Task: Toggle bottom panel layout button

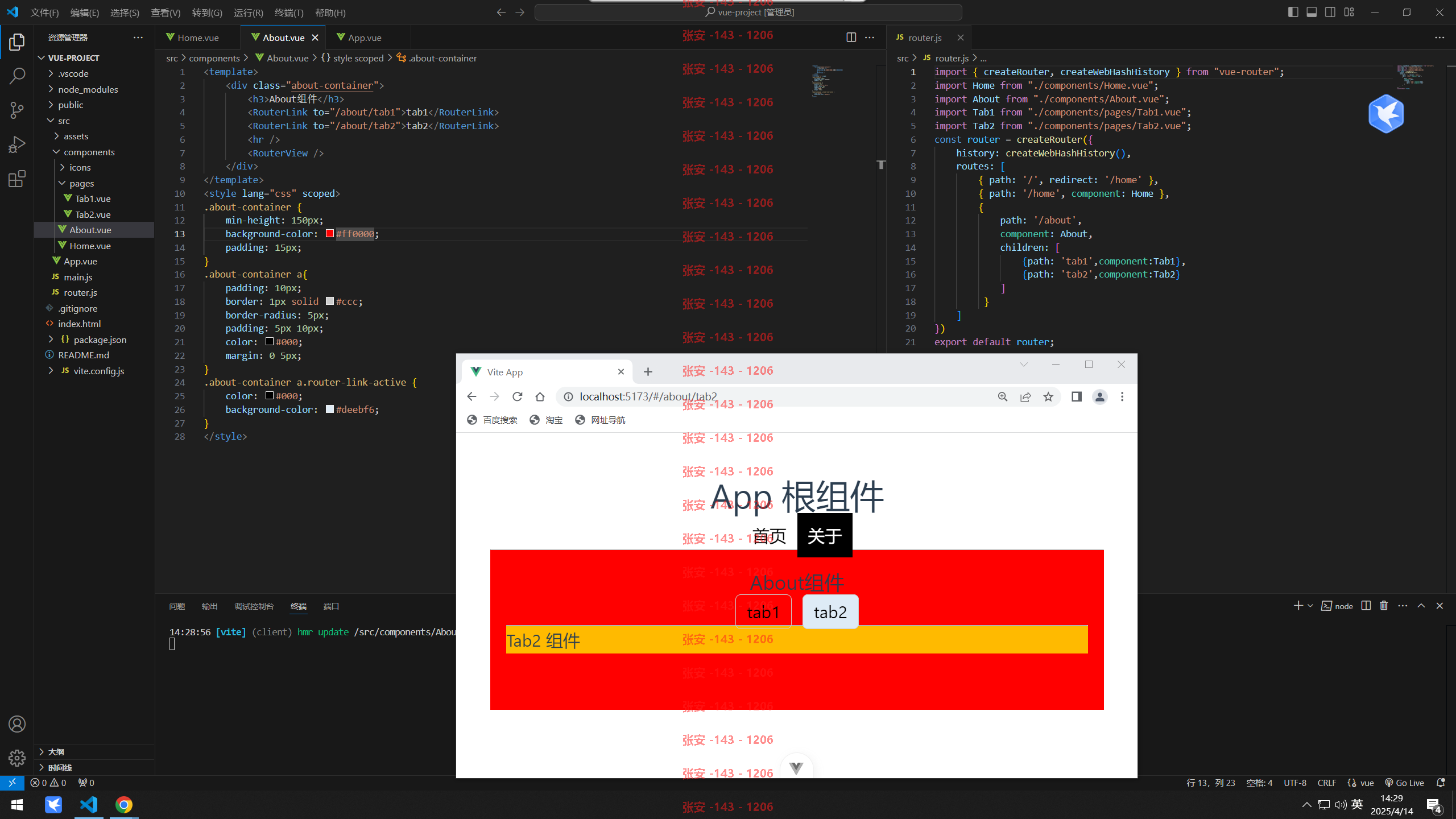Action: [x=1312, y=12]
